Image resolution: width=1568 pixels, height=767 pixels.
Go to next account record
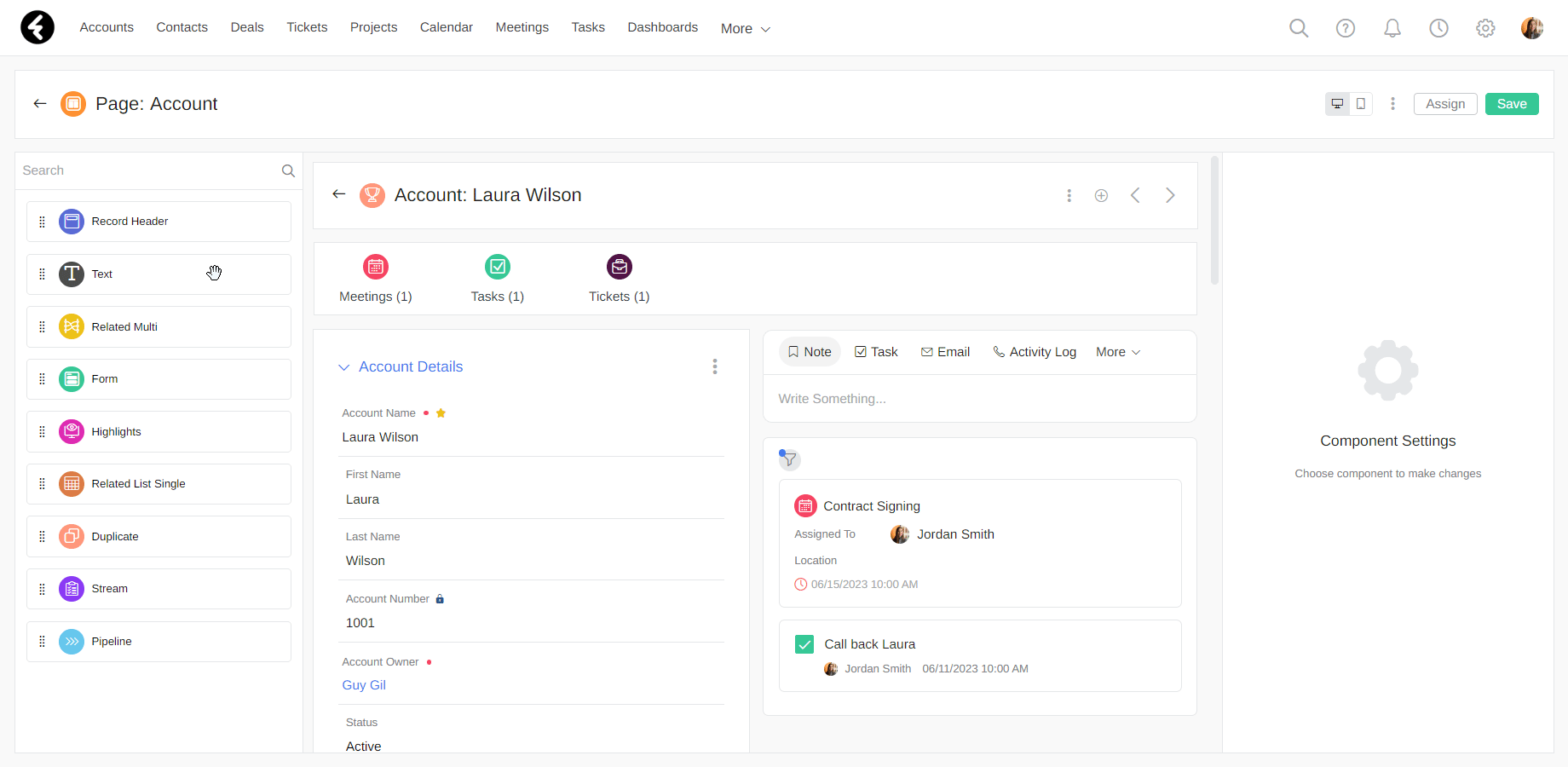(x=1170, y=196)
